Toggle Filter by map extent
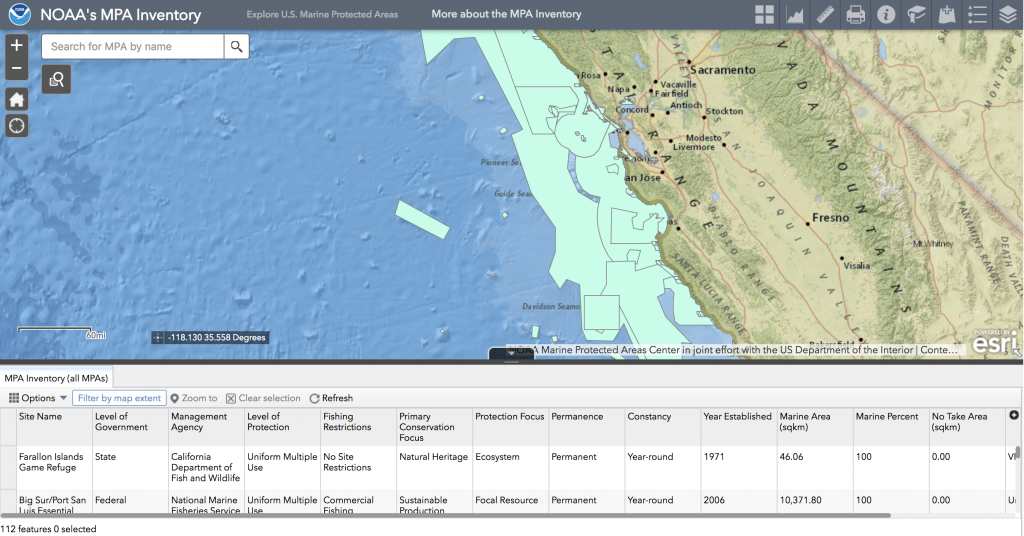 (x=118, y=398)
